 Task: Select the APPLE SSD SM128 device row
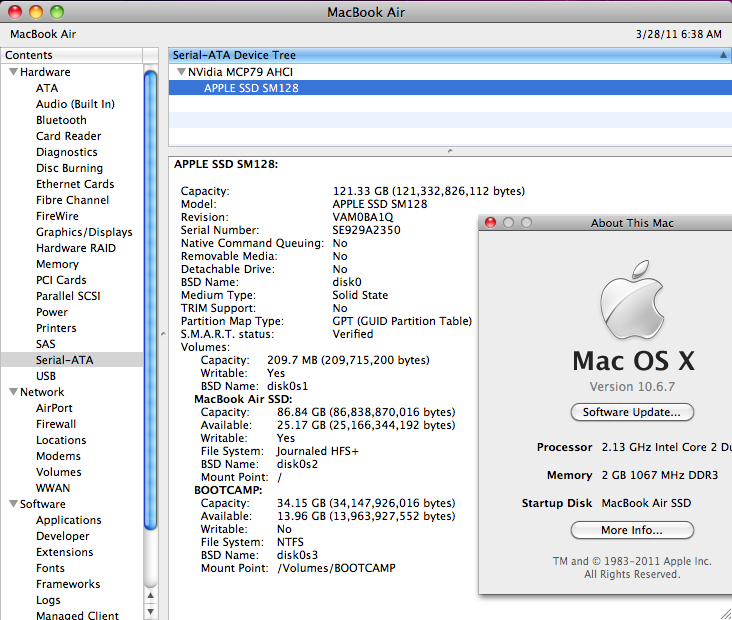pyautogui.click(x=450, y=88)
